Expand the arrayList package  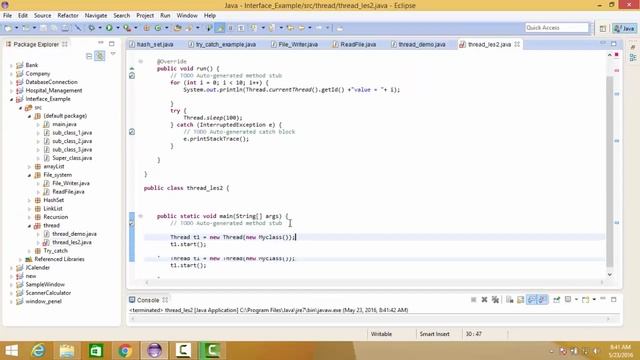[x=29, y=167]
